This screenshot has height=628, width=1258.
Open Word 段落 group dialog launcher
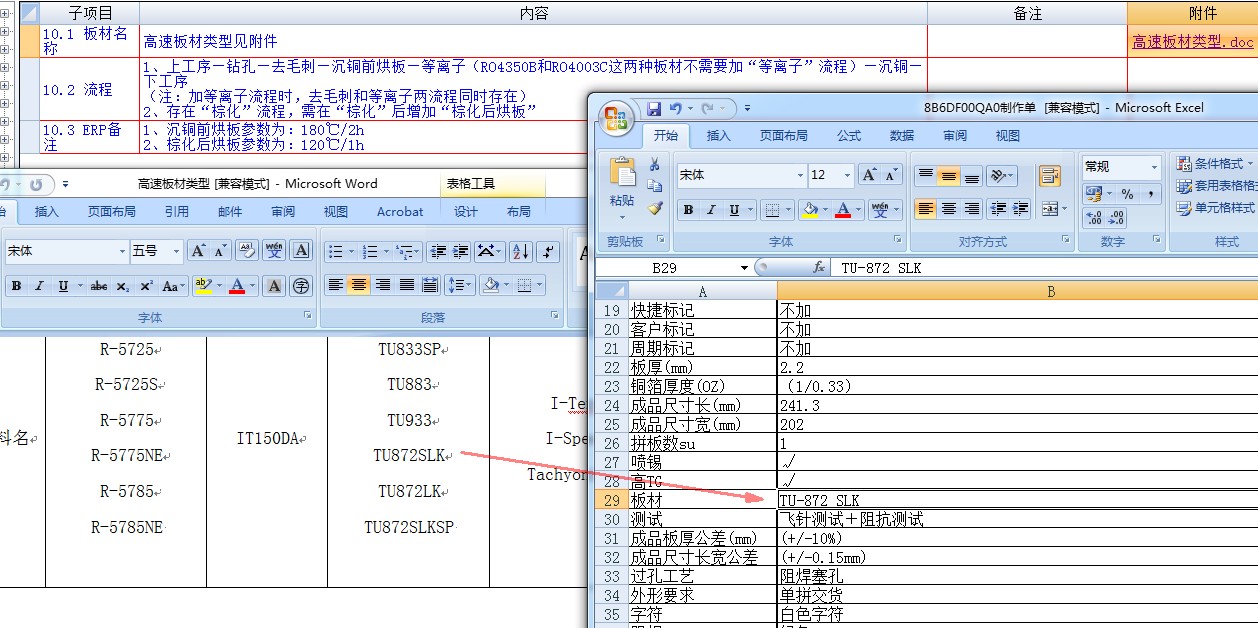[x=555, y=316]
